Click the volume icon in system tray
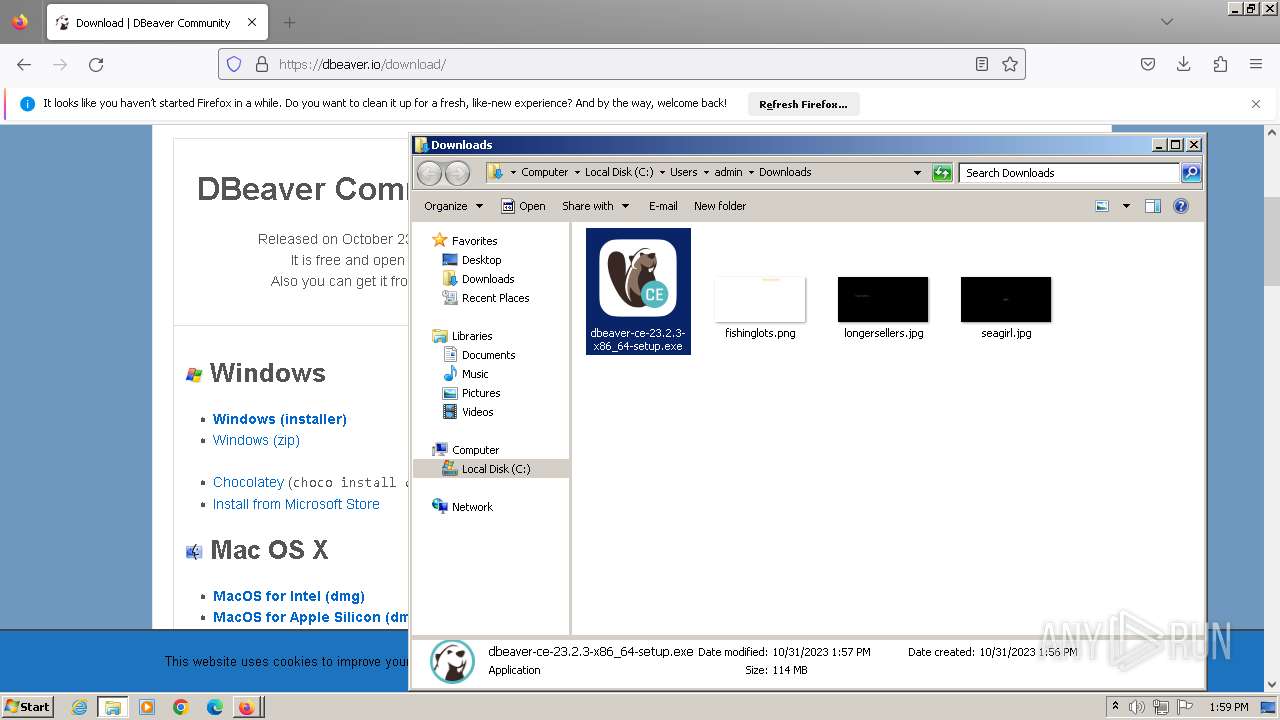This screenshot has width=1280, height=720. pos(1137,707)
